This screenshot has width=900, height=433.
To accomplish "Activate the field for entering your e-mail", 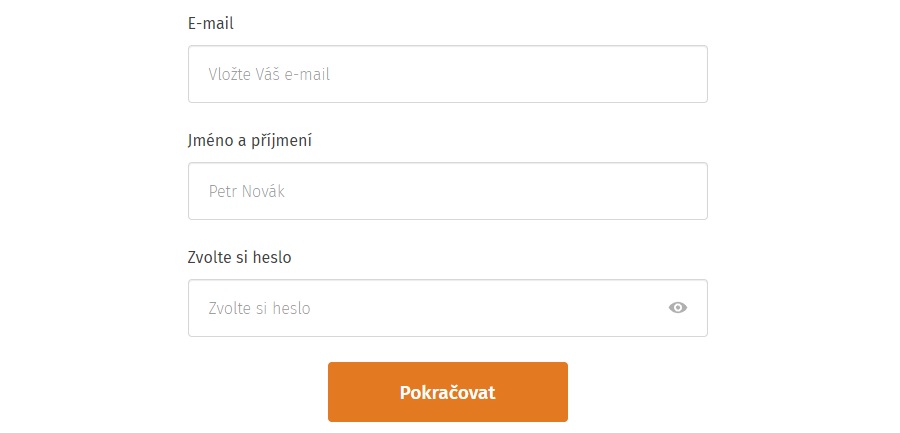I will coord(448,74).
